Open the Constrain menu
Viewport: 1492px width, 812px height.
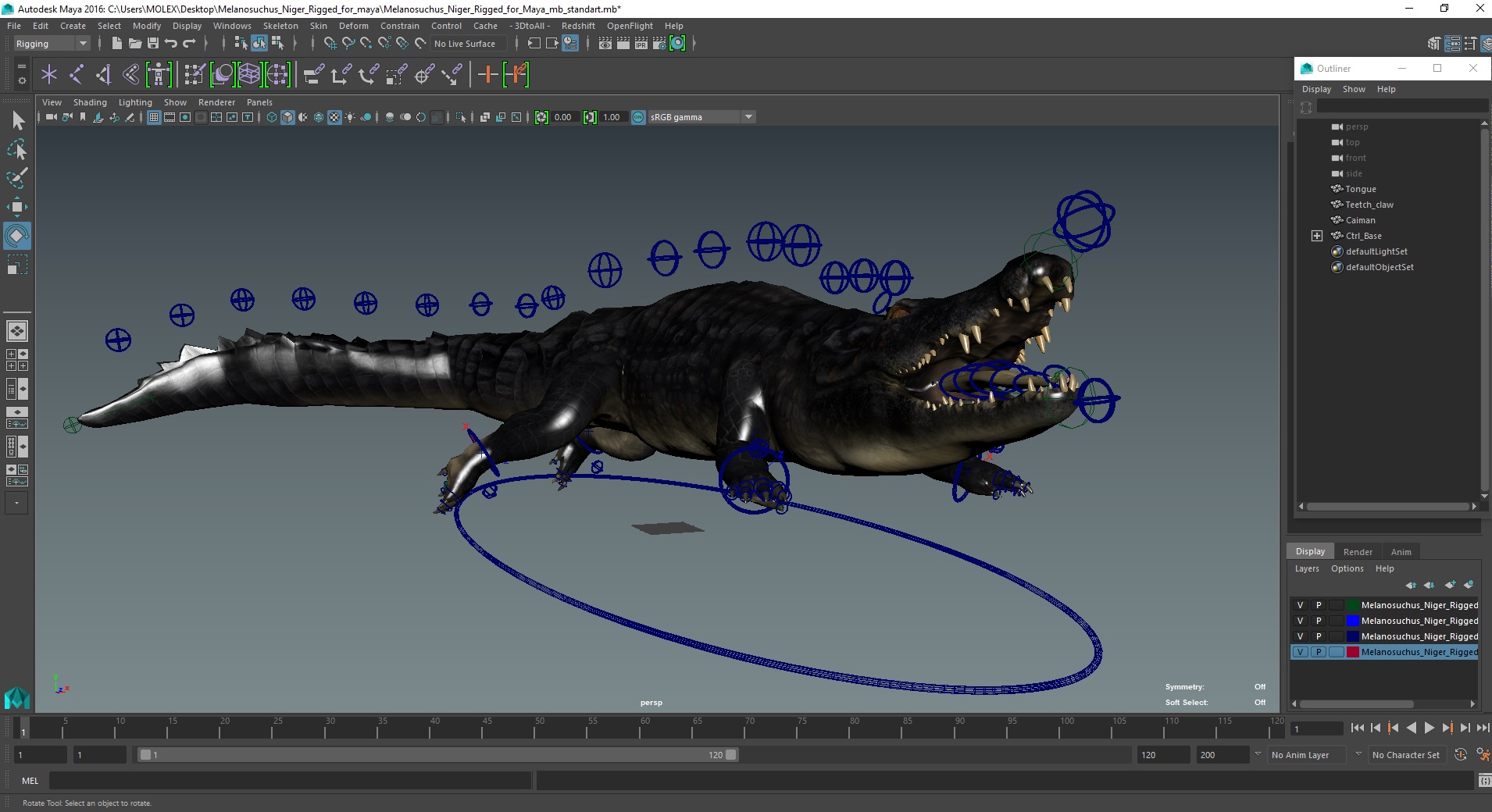(400, 26)
